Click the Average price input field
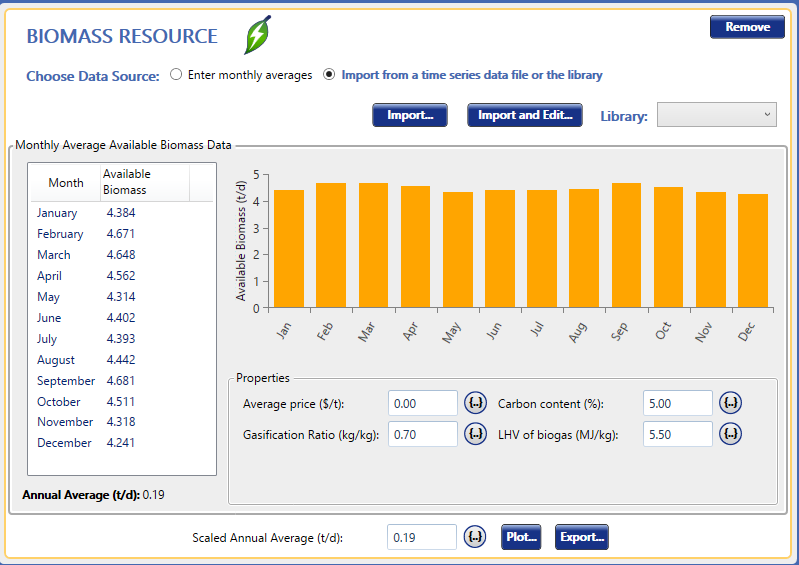 422,403
